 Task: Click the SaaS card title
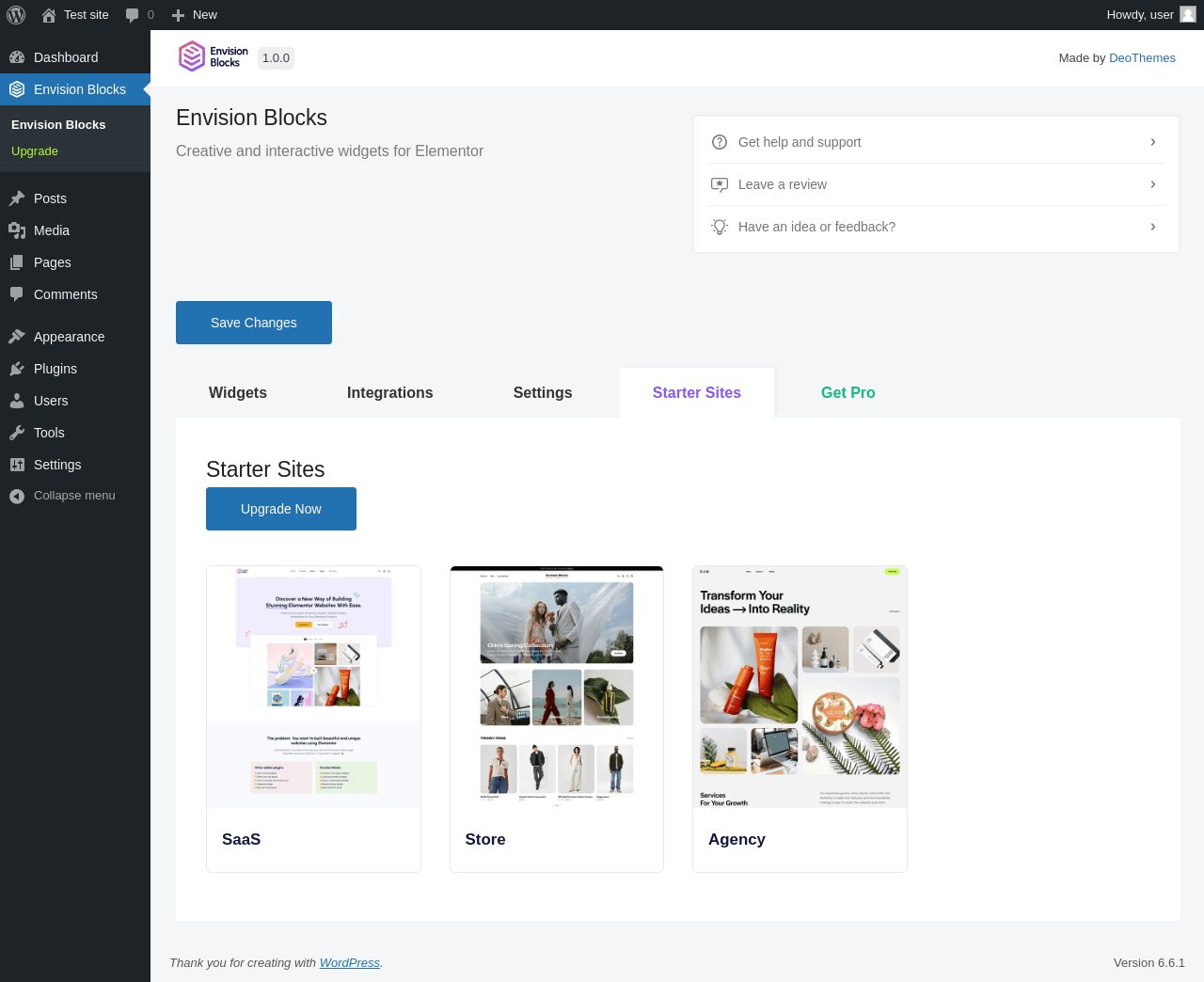241,839
